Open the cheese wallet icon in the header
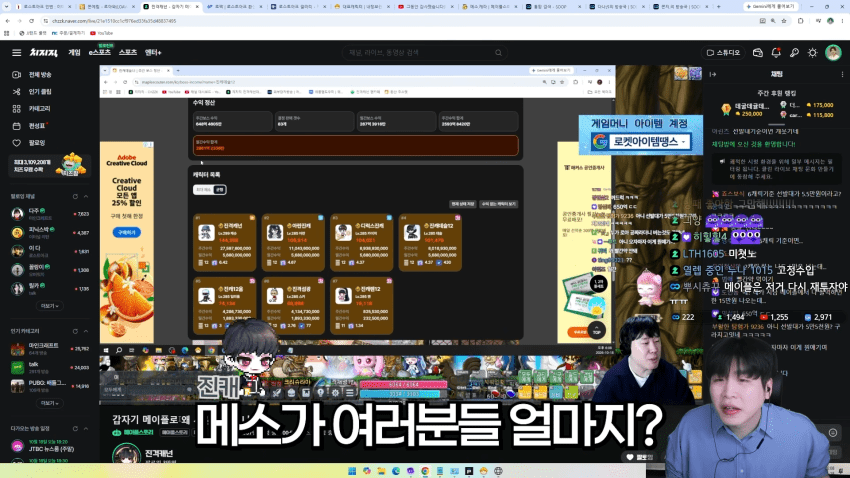850x478 pixels. pyautogui.click(x=758, y=53)
